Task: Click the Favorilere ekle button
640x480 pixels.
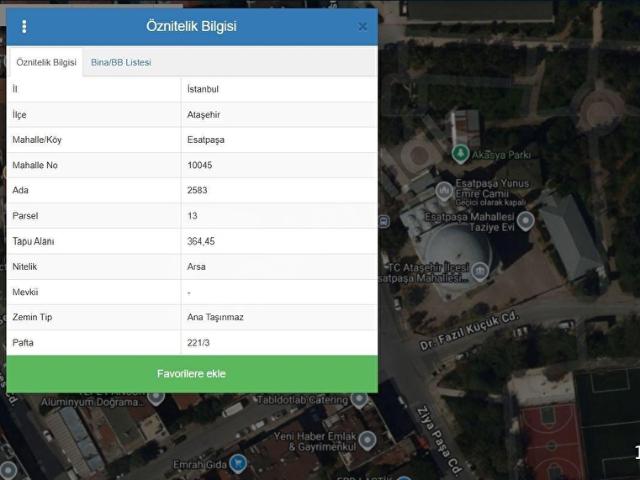Action: click(x=192, y=374)
